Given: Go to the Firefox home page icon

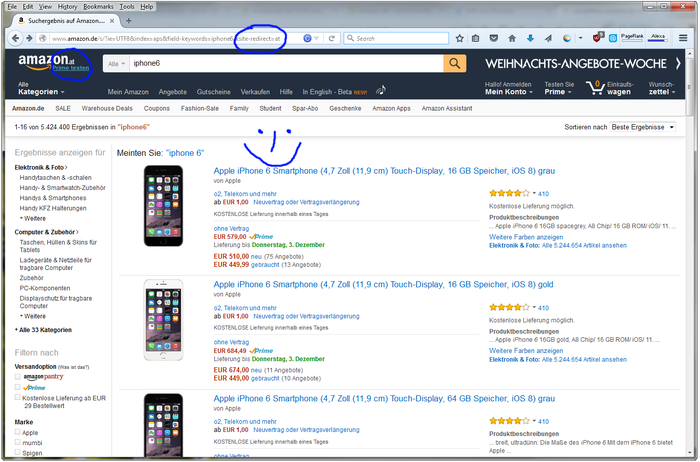Looking at the screenshot, I should 512,38.
